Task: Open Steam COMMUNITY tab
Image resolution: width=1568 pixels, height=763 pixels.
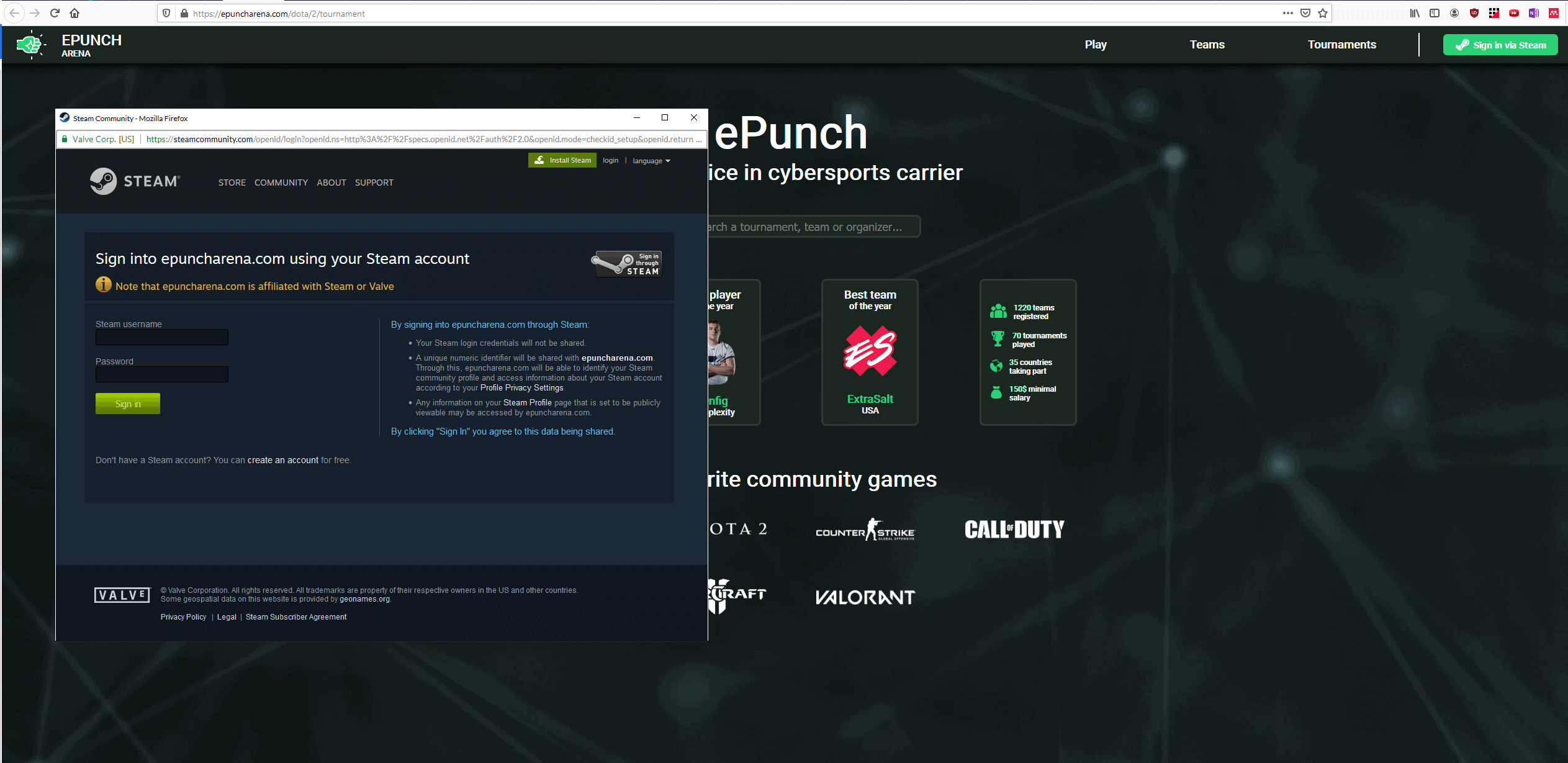Action: (x=281, y=183)
